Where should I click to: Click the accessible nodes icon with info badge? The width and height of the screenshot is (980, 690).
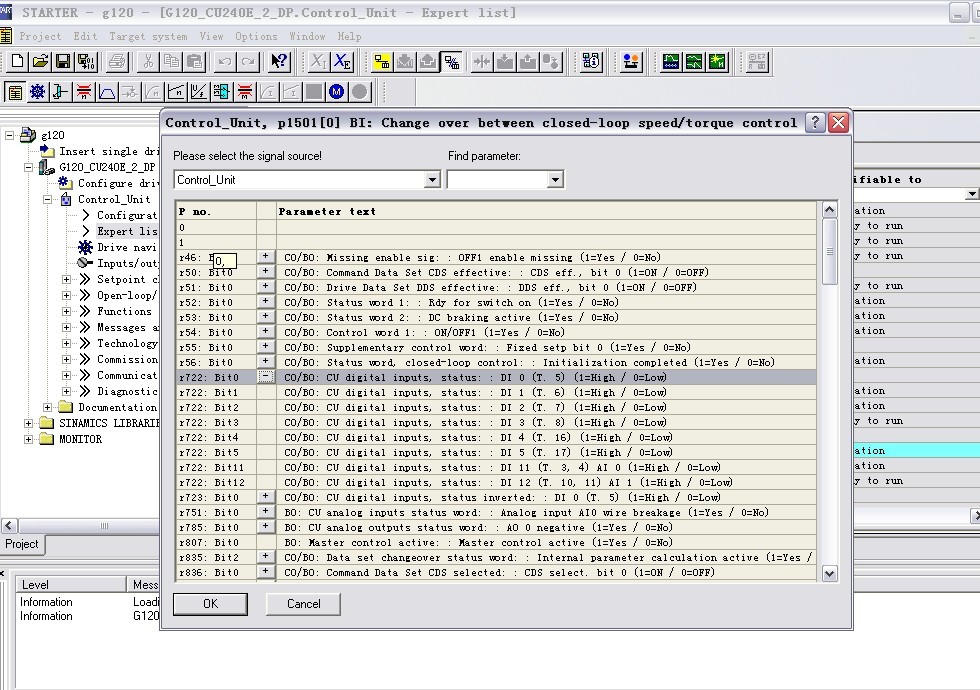(591, 61)
